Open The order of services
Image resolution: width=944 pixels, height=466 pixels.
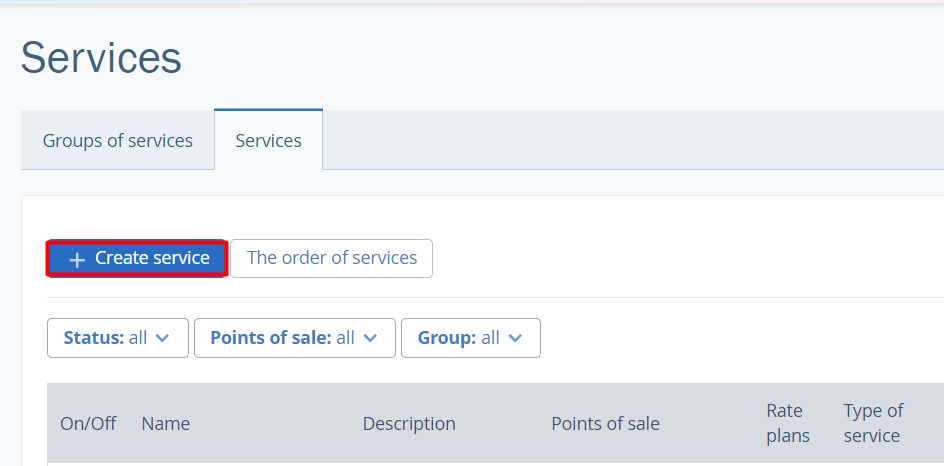332,258
